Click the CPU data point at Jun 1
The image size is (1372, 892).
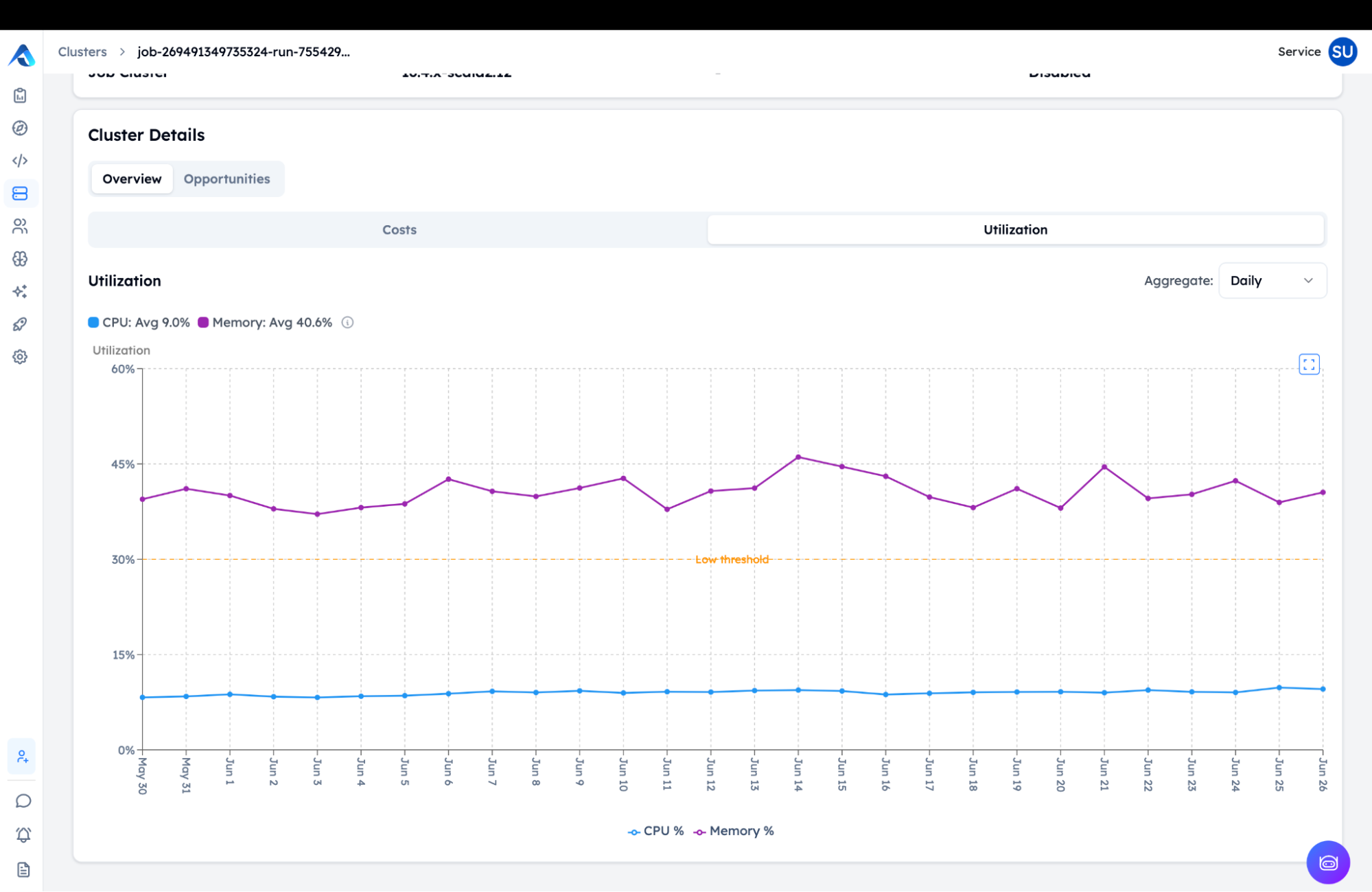click(230, 694)
